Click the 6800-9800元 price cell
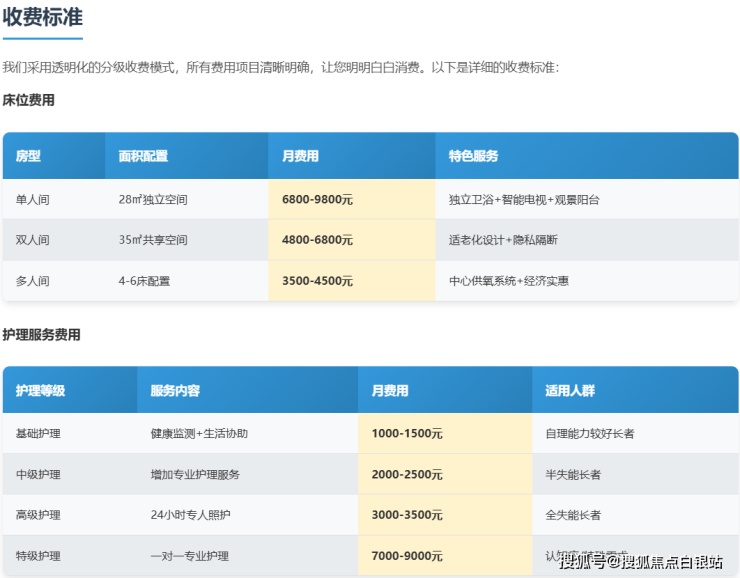The height and width of the screenshot is (578, 740). tap(317, 200)
